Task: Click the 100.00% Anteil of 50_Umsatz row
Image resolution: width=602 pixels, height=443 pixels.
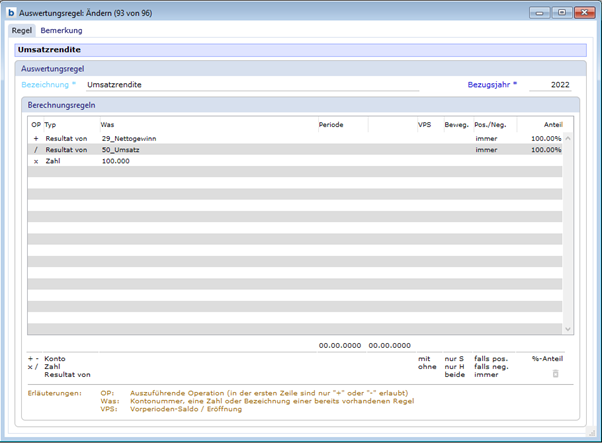Action: [x=545, y=149]
